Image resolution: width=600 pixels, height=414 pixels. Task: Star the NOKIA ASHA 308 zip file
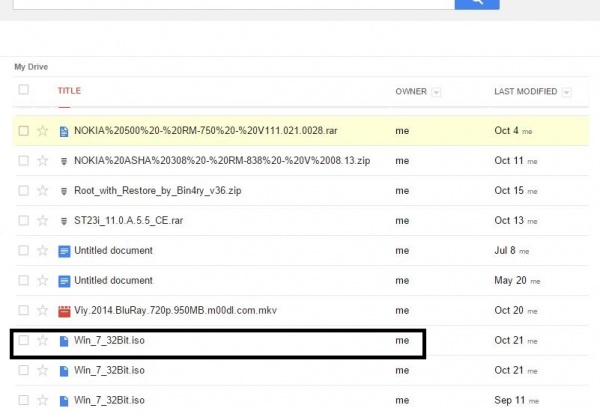42,161
